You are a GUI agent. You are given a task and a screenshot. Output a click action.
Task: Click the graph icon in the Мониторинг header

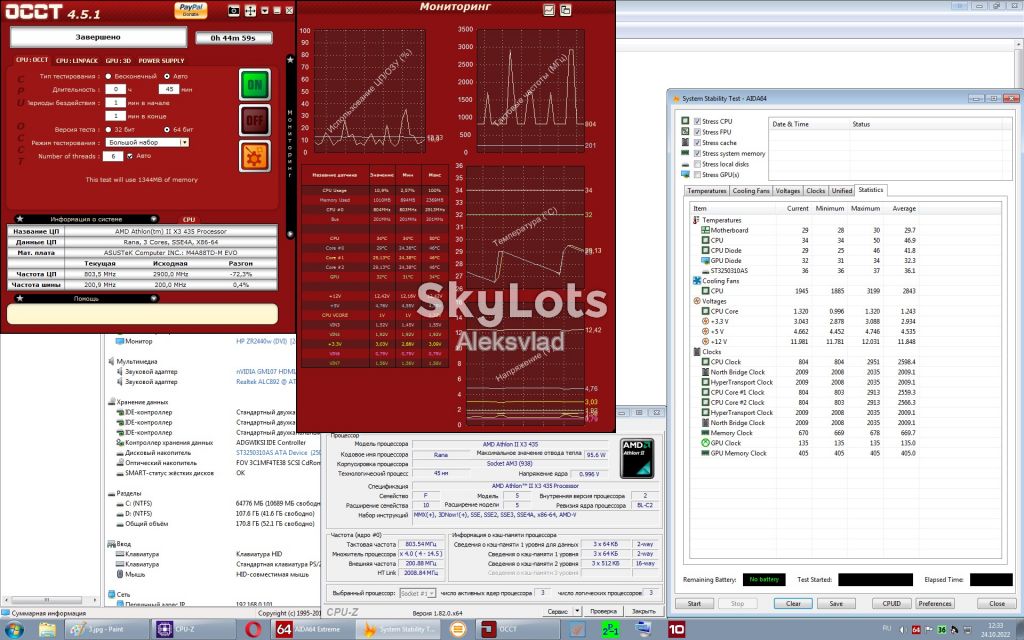click(x=549, y=10)
